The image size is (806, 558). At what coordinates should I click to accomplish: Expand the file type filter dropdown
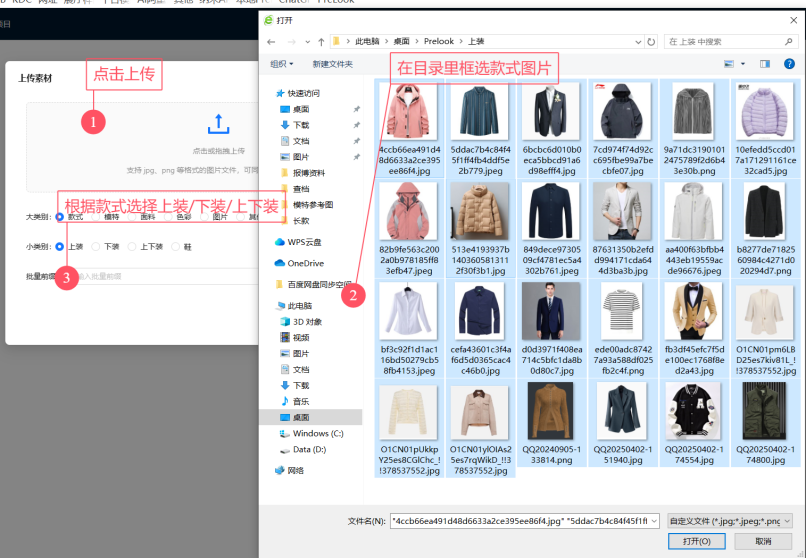click(x=730, y=520)
